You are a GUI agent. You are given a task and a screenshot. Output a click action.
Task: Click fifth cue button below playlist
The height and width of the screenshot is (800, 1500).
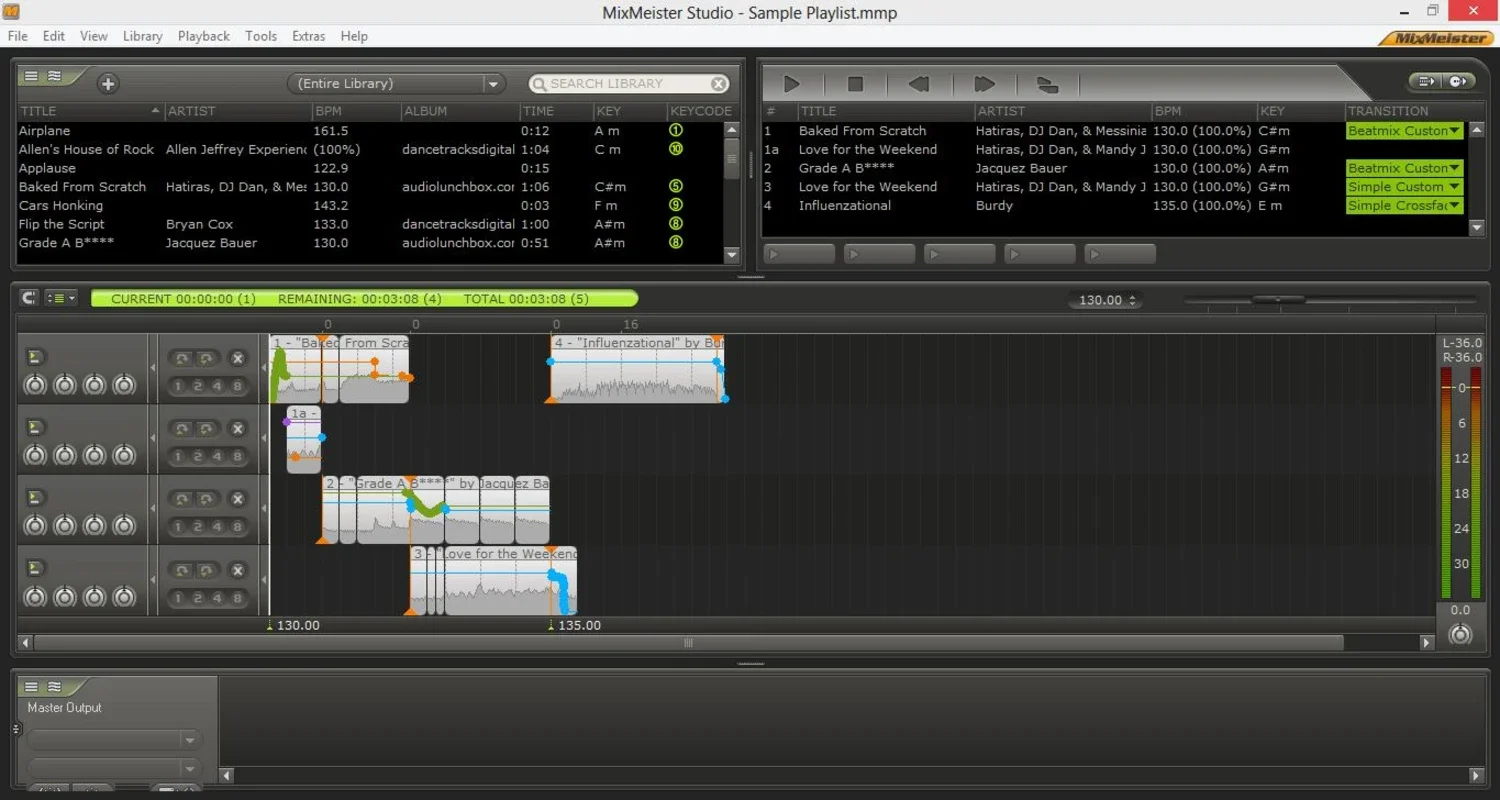pos(1120,254)
